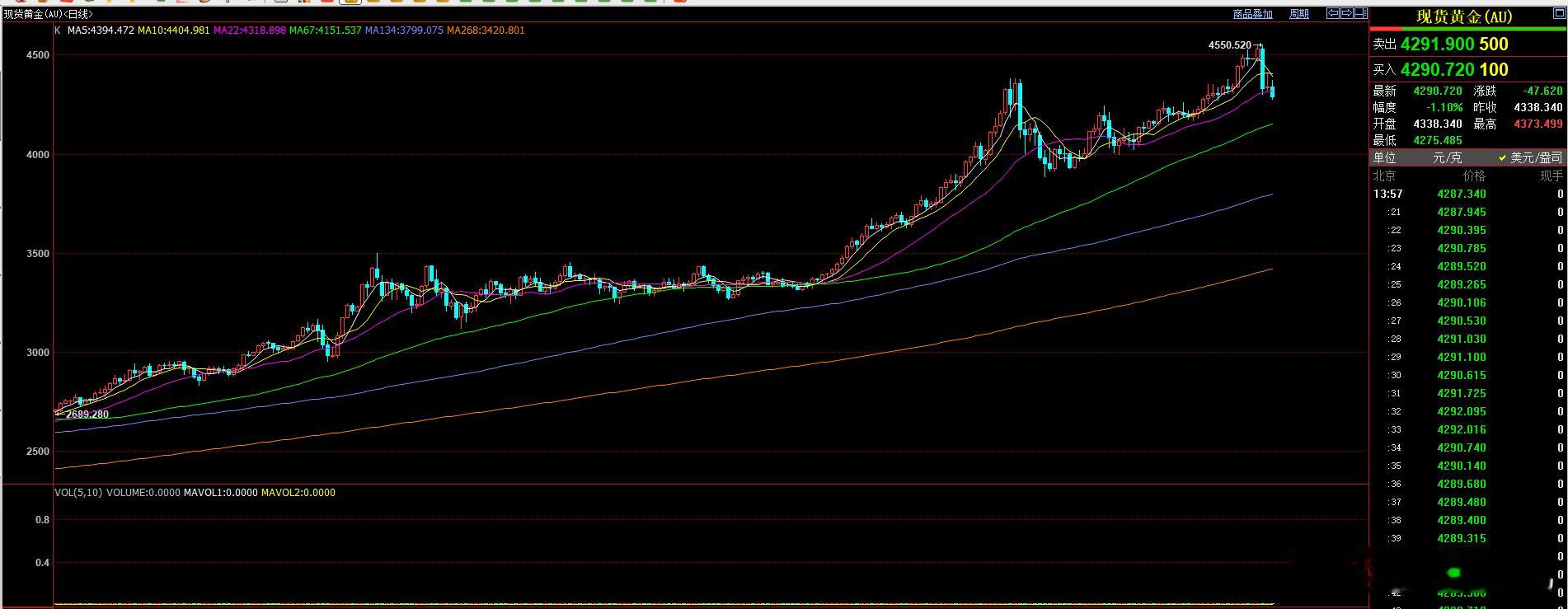Viewport: 1568px width, 609px height.
Task: Click the 最高 value 4373.499
Action: (x=1538, y=124)
